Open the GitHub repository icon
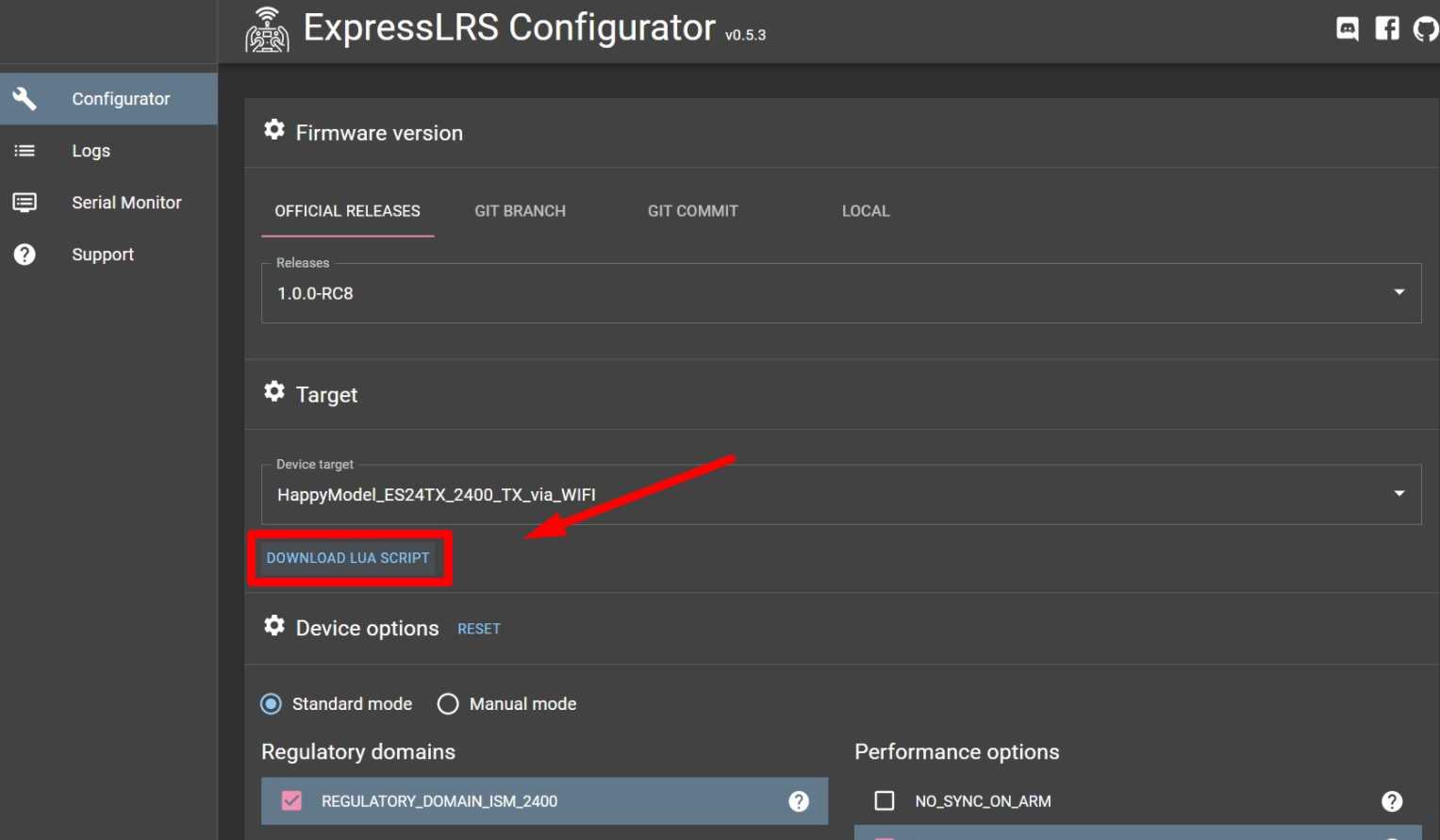 [x=1425, y=28]
